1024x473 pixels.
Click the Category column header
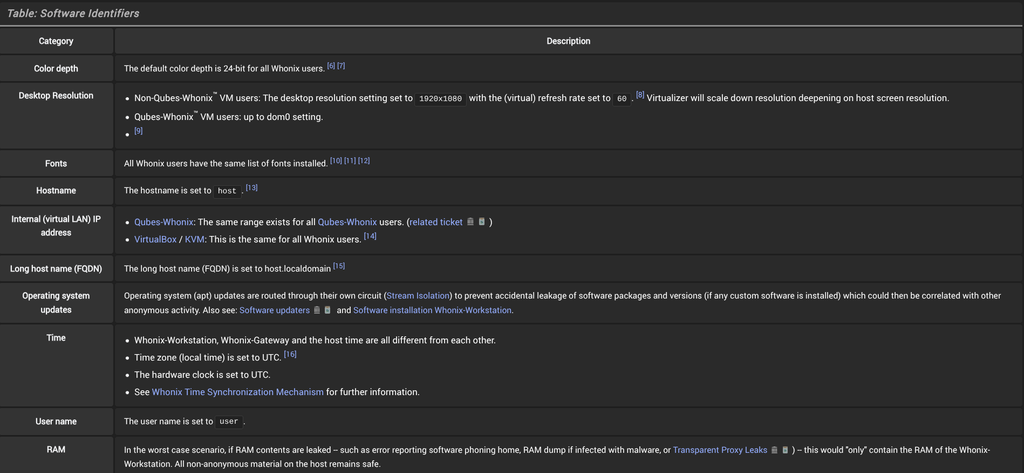click(x=56, y=41)
